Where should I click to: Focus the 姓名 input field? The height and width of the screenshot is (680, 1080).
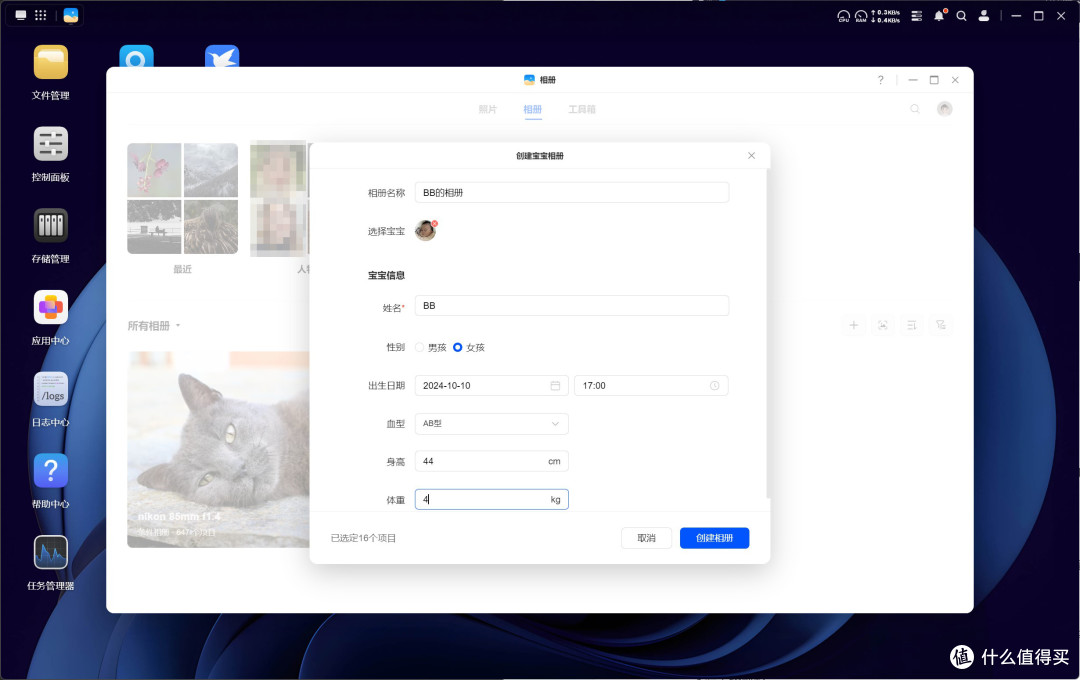[572, 306]
